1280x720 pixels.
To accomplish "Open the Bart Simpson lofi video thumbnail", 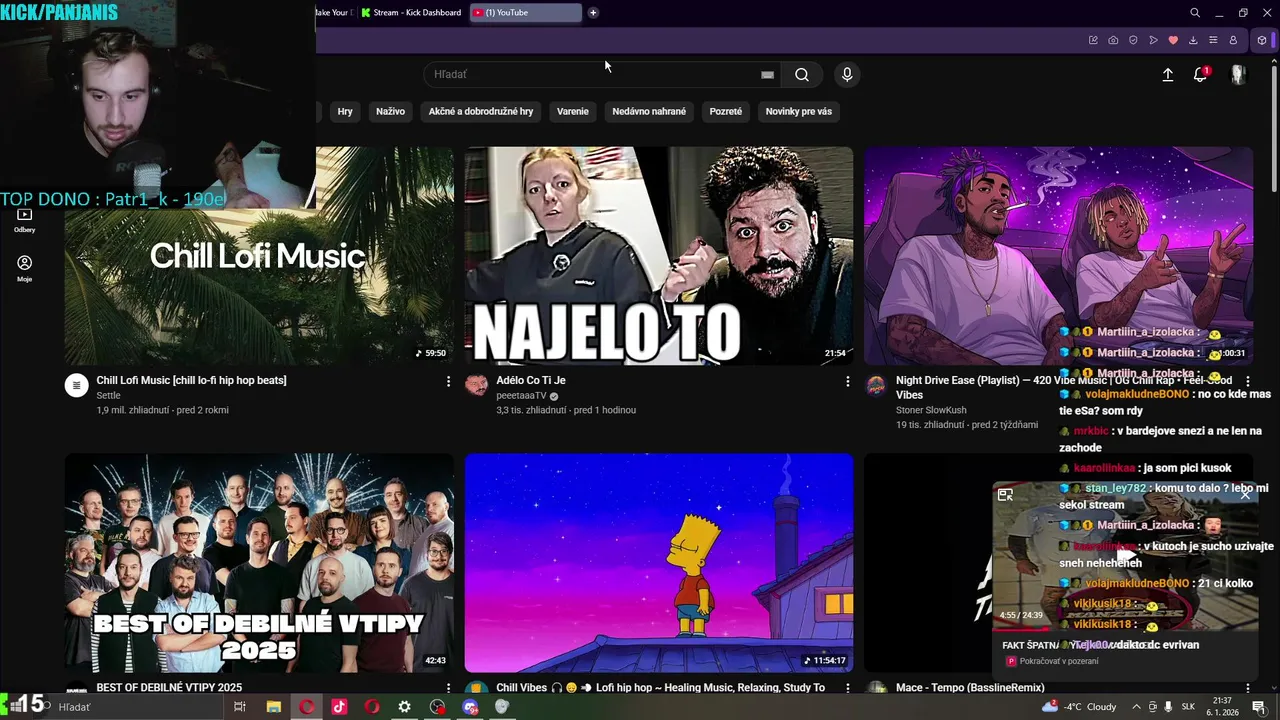I will pos(659,562).
